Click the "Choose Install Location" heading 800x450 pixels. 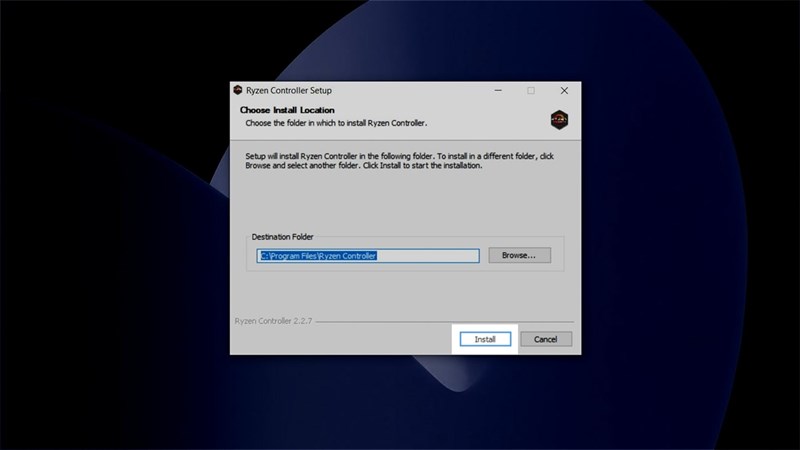287,110
